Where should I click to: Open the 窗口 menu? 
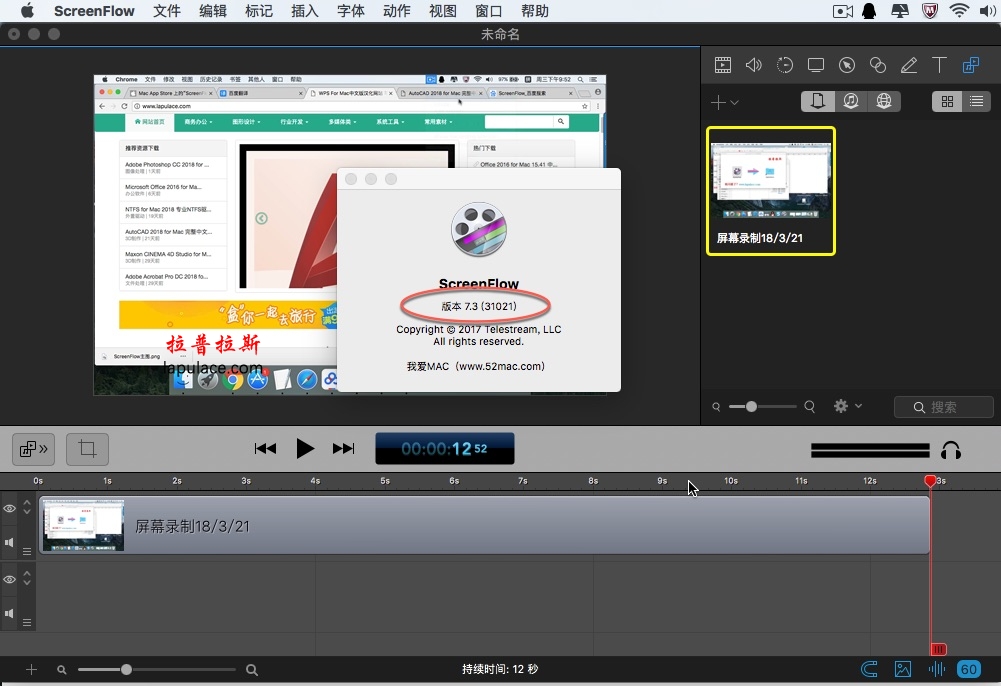tap(488, 11)
